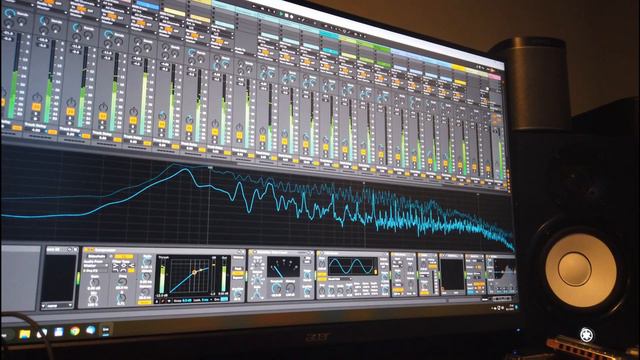Toggle the Compressor Makeup button
The height and width of the screenshot is (360, 640).
(238, 258)
